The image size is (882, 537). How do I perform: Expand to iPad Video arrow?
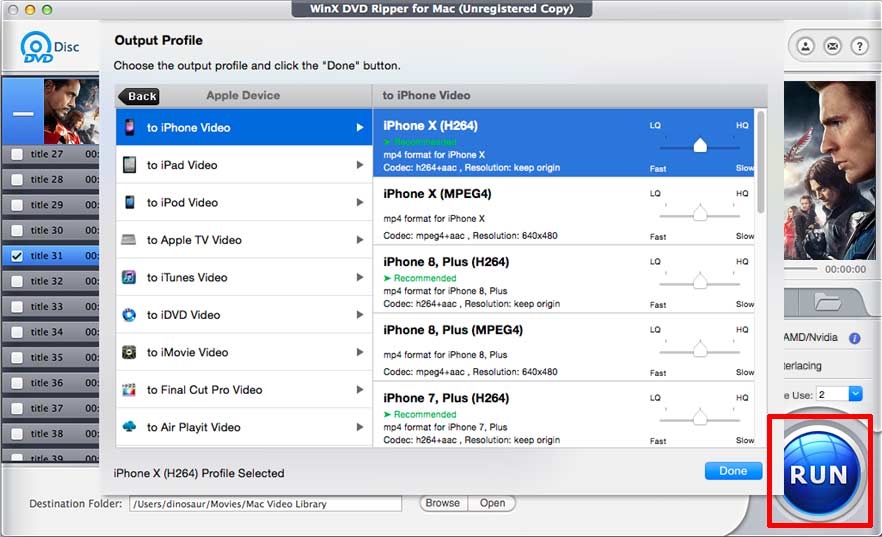[x=360, y=165]
